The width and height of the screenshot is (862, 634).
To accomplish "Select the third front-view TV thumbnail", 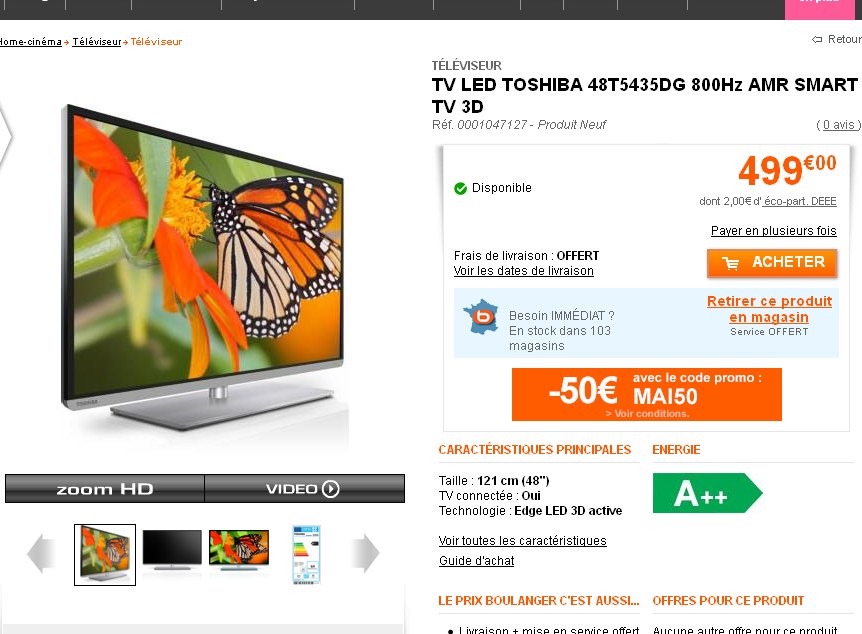I will click(239, 550).
